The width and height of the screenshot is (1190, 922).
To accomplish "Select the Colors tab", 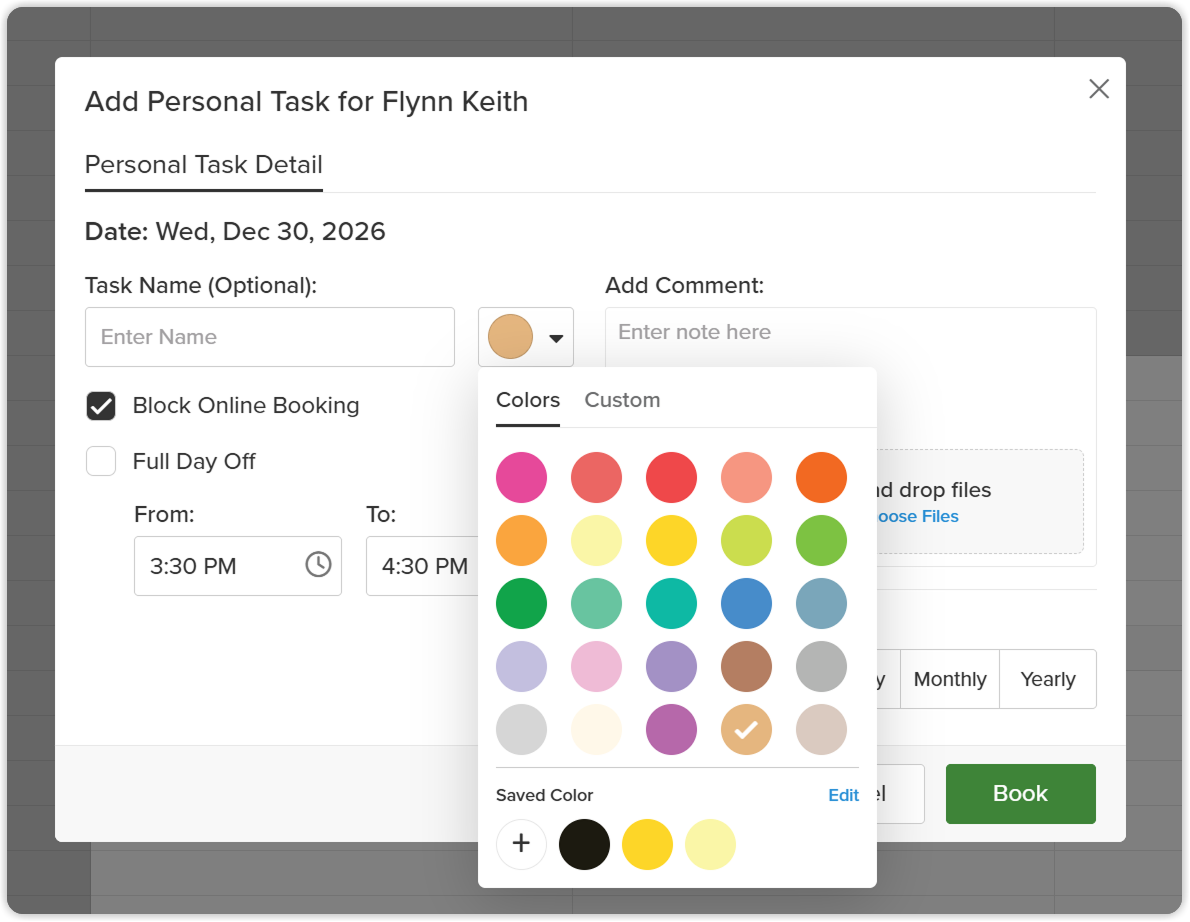I will [527, 400].
